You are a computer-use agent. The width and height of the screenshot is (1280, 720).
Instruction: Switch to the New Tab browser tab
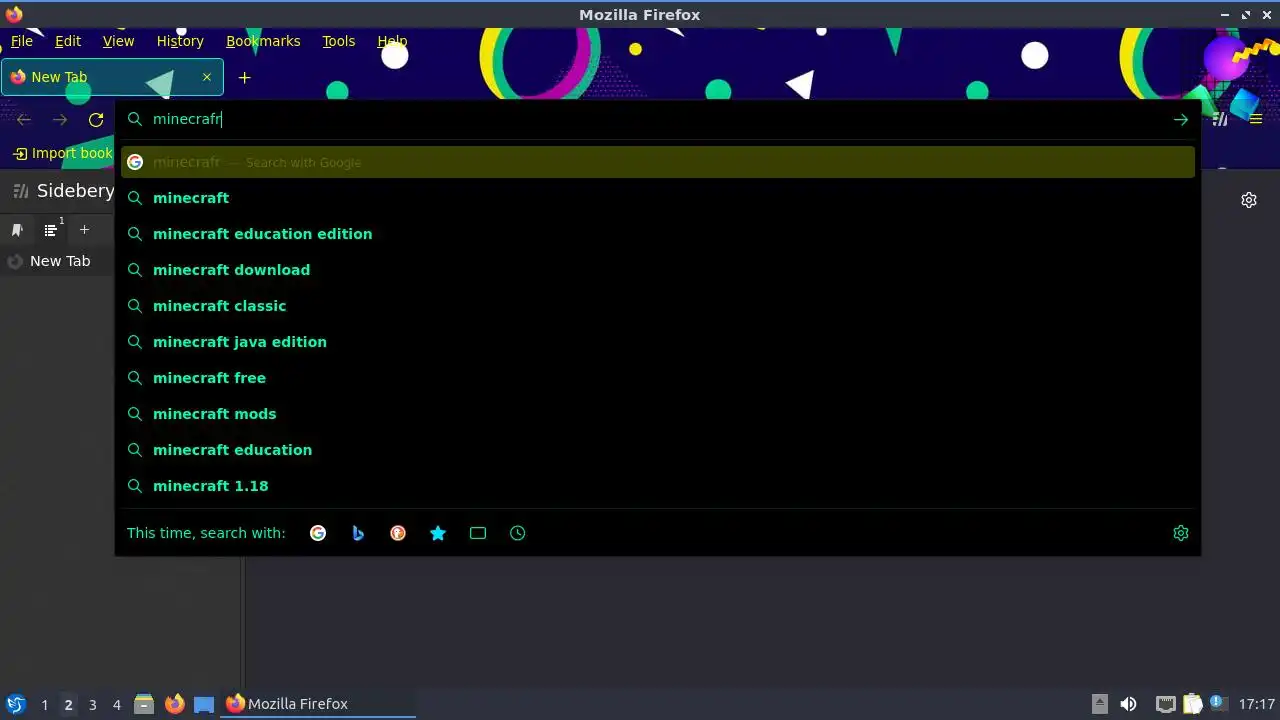click(x=112, y=77)
